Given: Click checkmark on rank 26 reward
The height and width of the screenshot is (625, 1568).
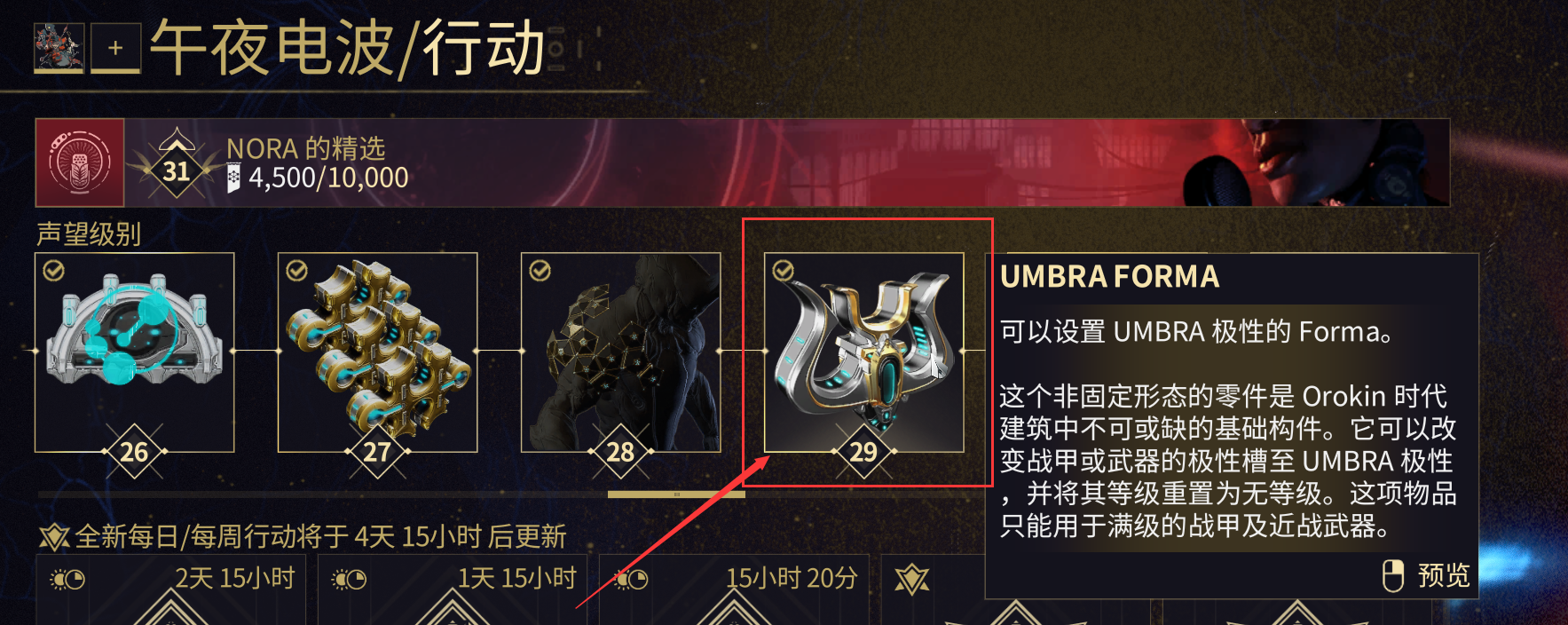Looking at the screenshot, I should [x=54, y=271].
